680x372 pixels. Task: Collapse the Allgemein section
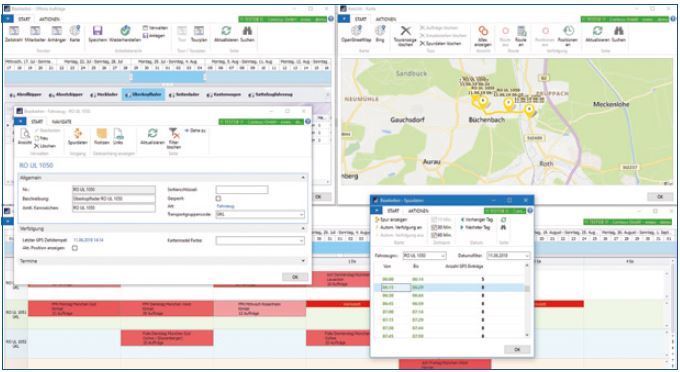303,178
